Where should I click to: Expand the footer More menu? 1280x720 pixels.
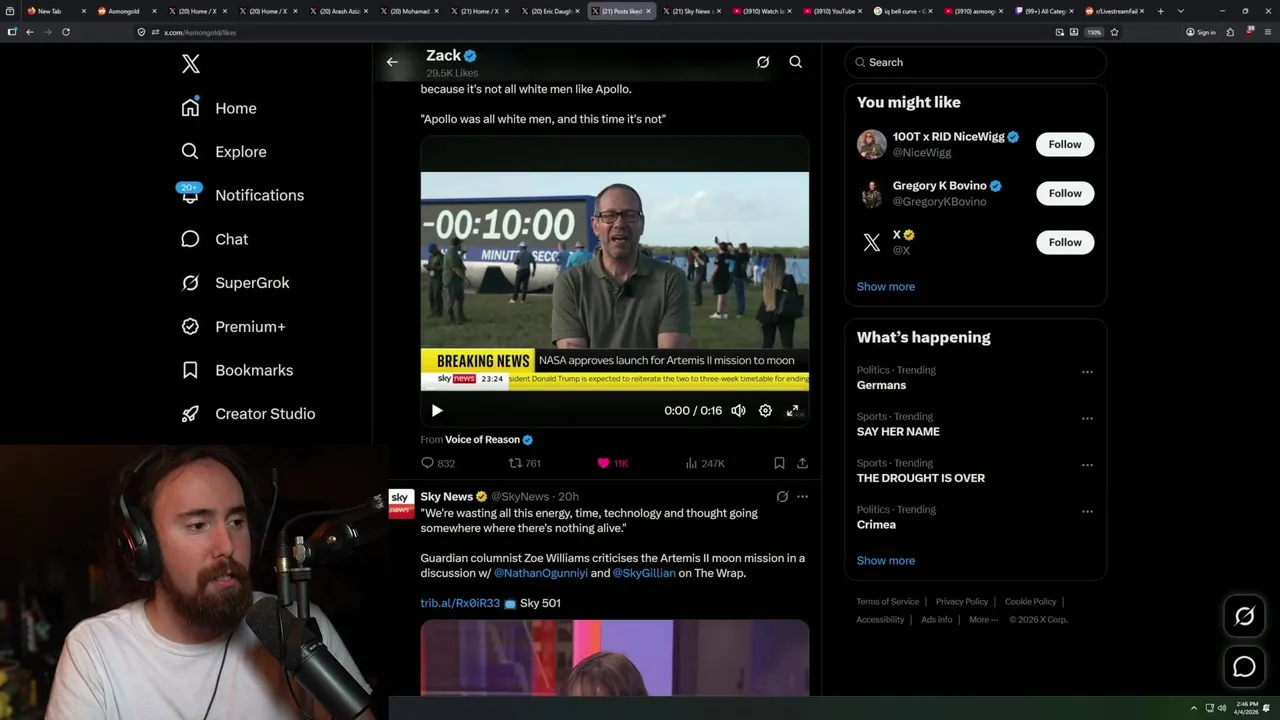pyautogui.click(x=983, y=620)
